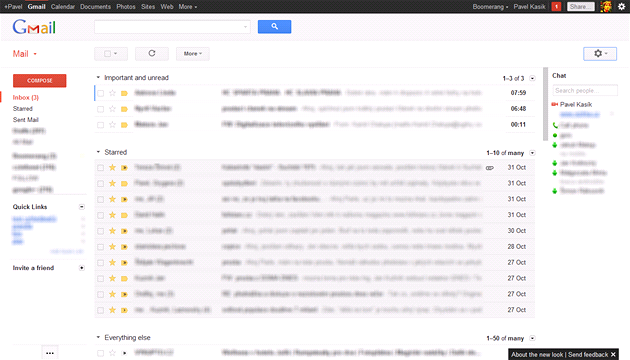Tick the checkbox of the last 27 Oct starred email
The image size is (630, 360).
pos(100,310)
